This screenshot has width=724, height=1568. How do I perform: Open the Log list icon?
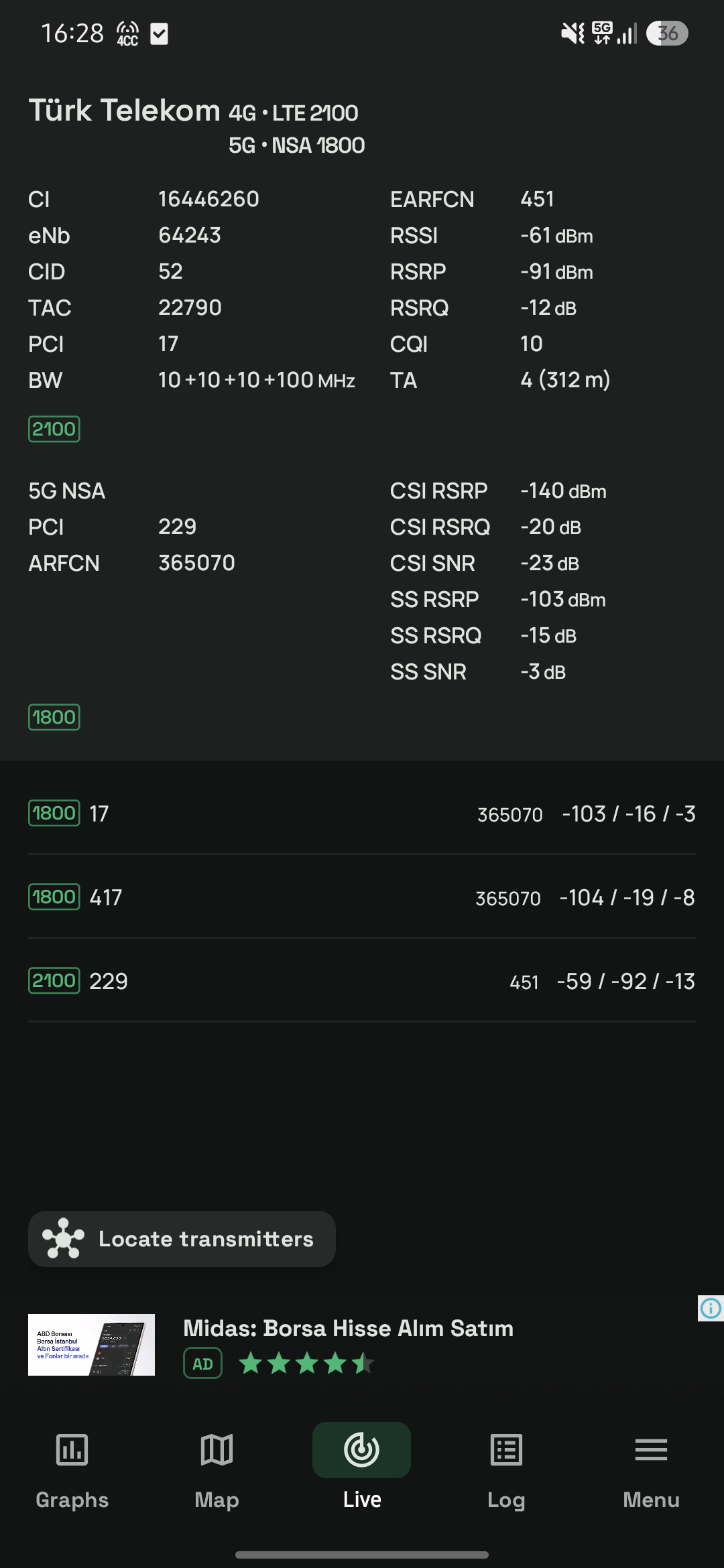506,1450
